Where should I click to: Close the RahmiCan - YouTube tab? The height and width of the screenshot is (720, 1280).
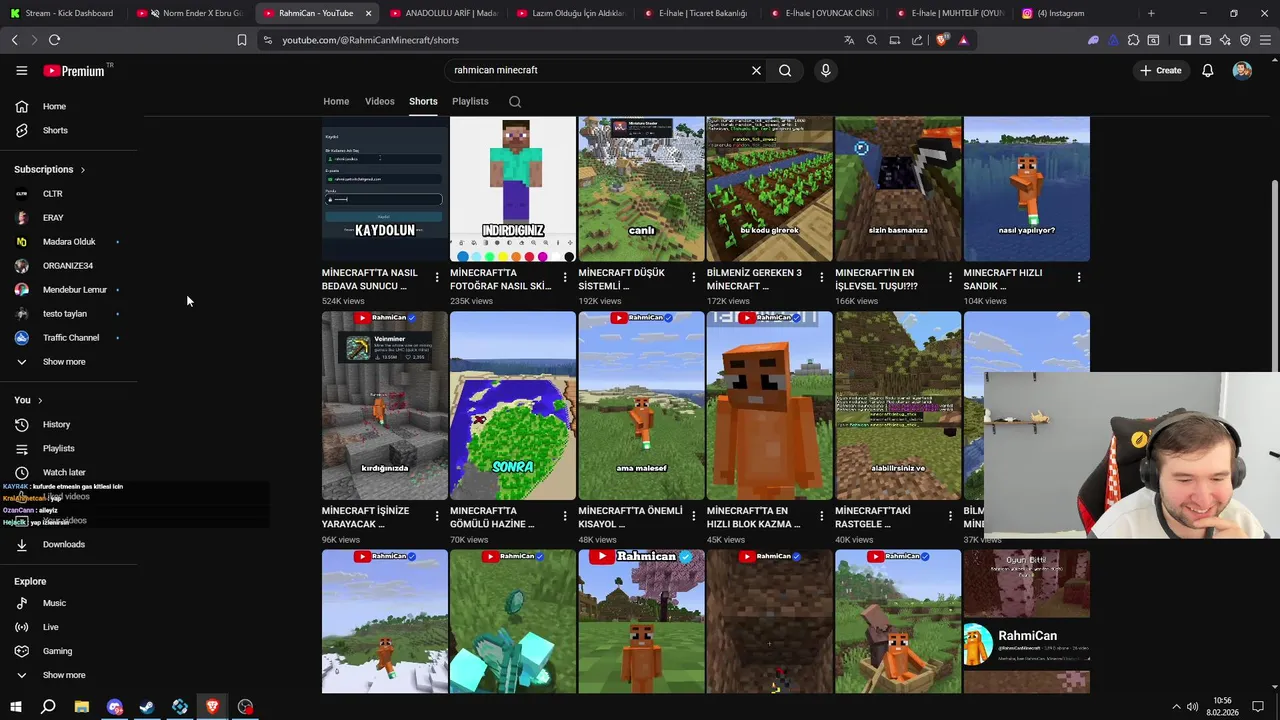(x=368, y=13)
